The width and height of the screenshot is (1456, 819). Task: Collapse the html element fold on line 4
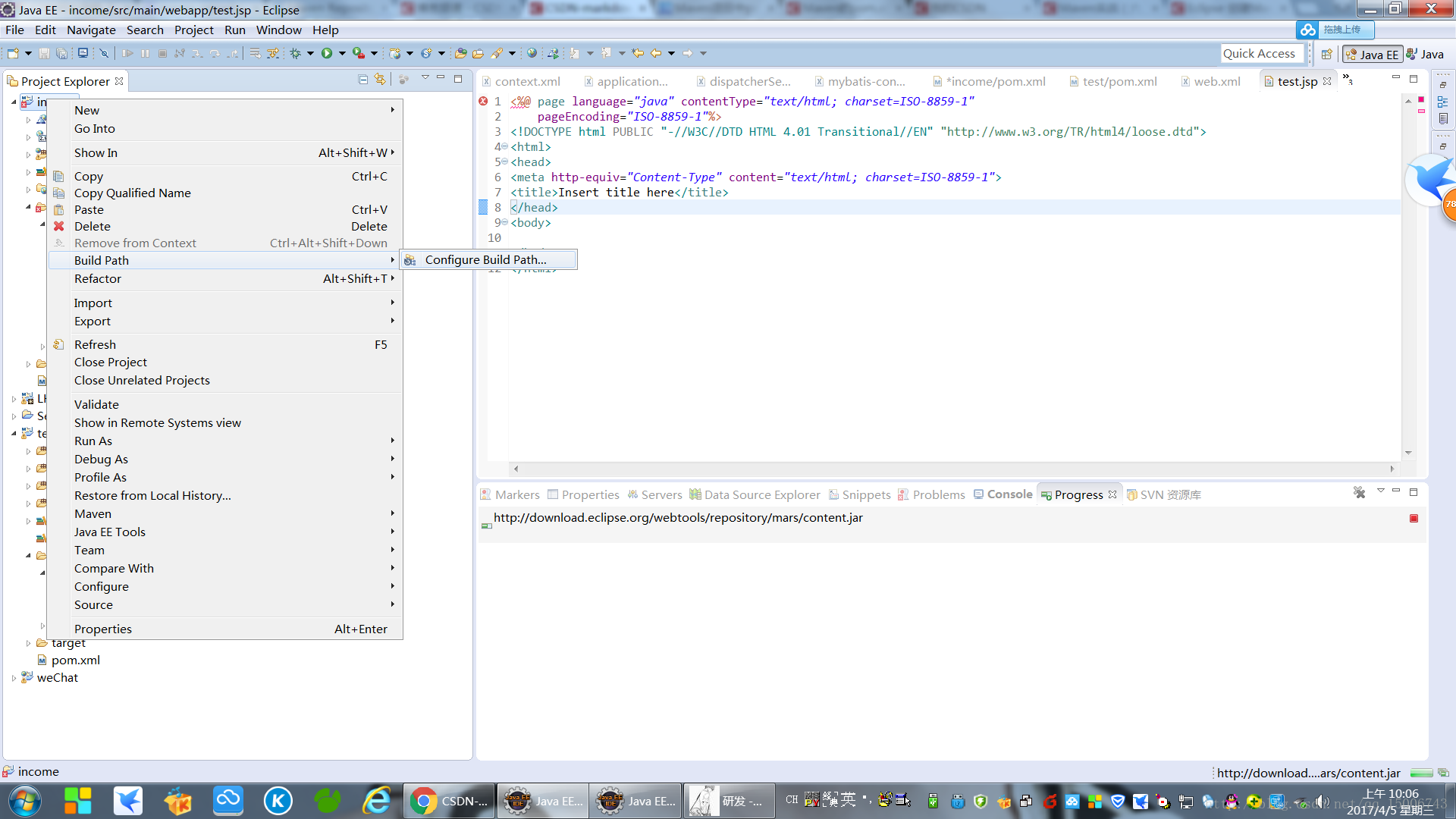[x=504, y=146]
